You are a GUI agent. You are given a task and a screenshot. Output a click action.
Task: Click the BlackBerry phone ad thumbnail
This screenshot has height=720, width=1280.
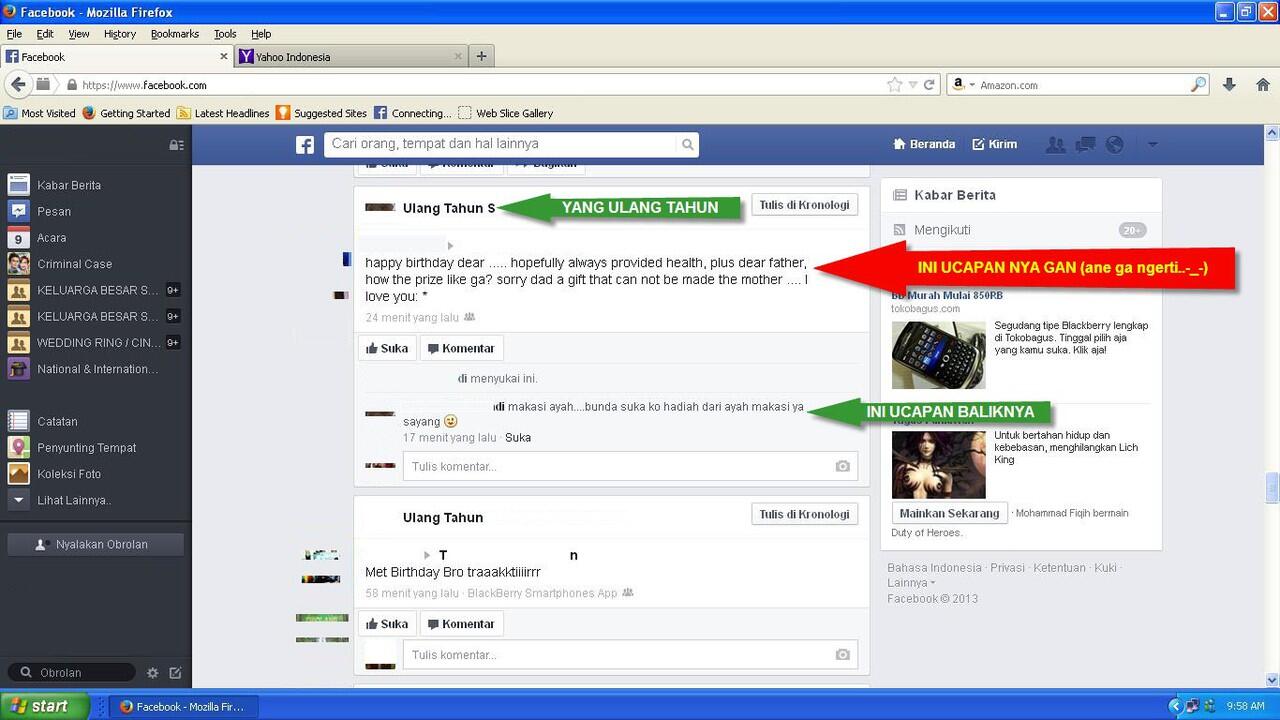pos(938,355)
